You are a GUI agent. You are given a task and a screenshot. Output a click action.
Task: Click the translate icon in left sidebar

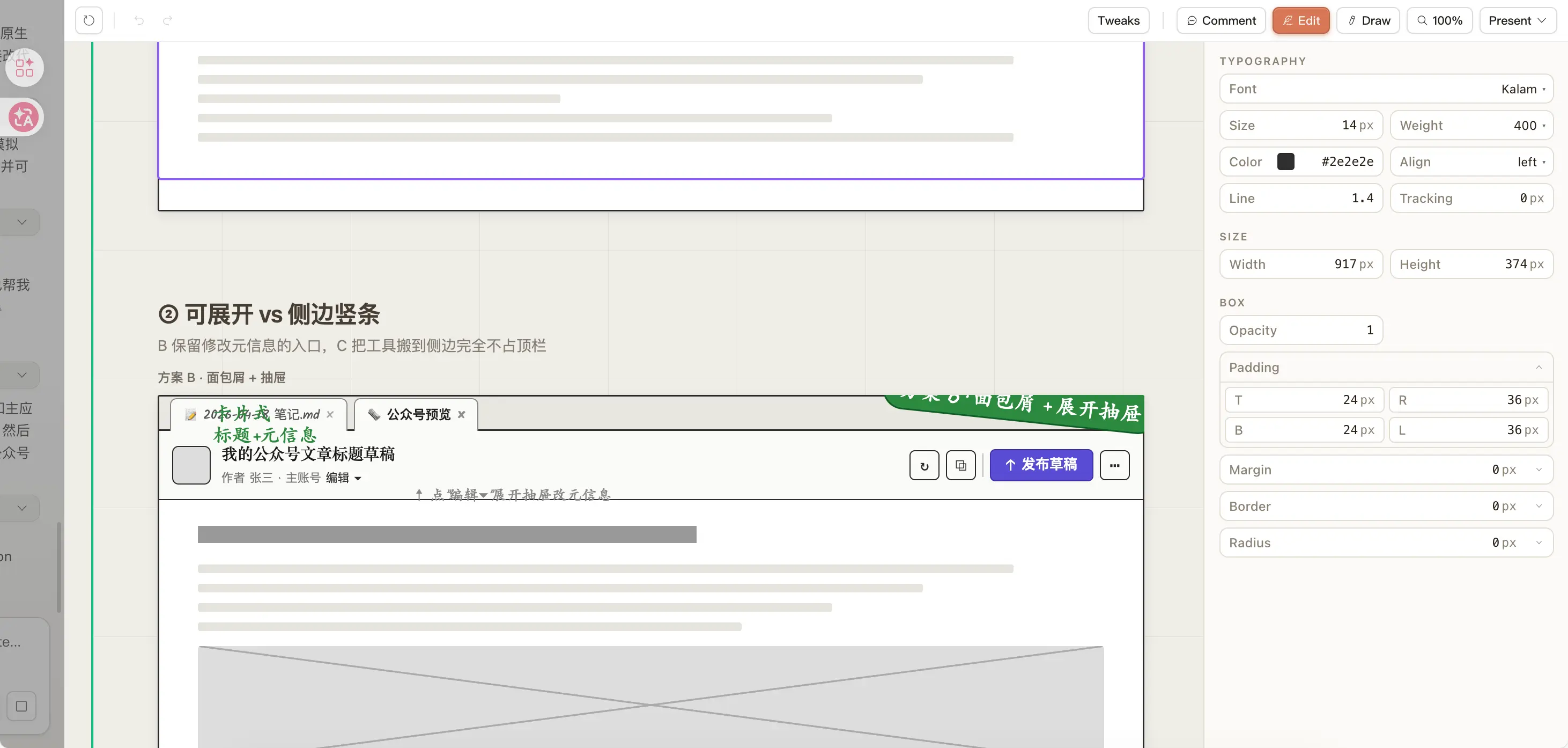coord(24,117)
